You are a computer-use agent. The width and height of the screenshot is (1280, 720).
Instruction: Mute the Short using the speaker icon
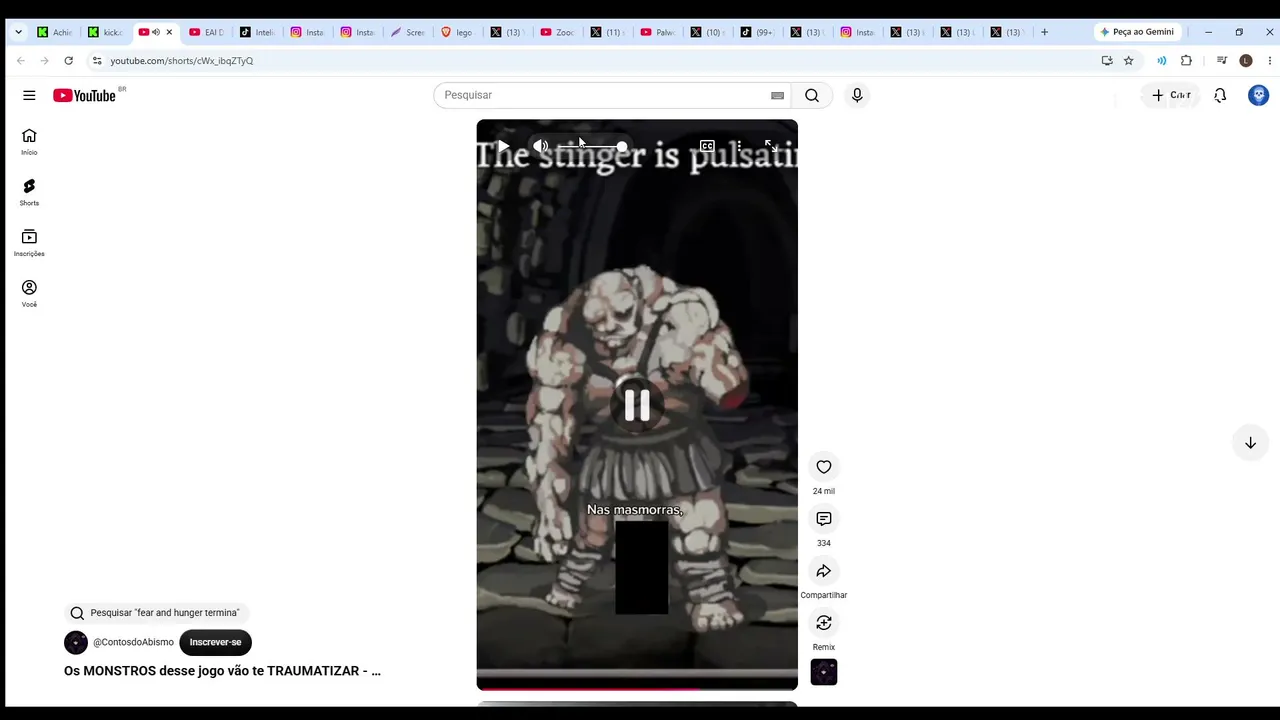click(x=541, y=146)
